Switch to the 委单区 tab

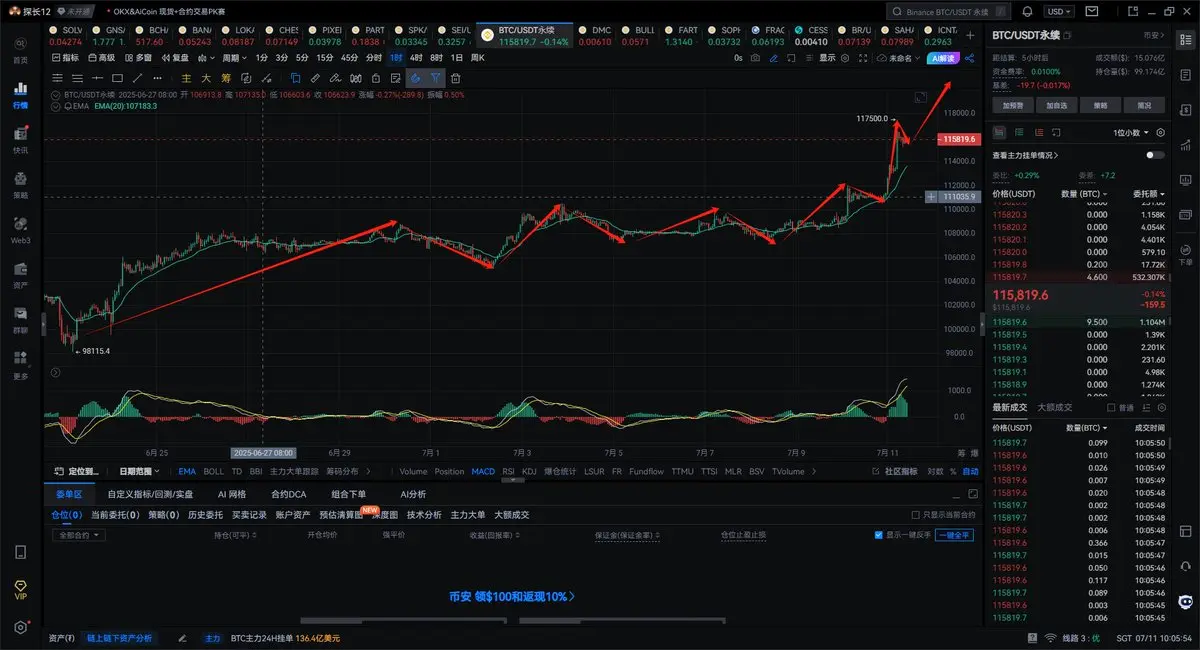tap(68, 494)
